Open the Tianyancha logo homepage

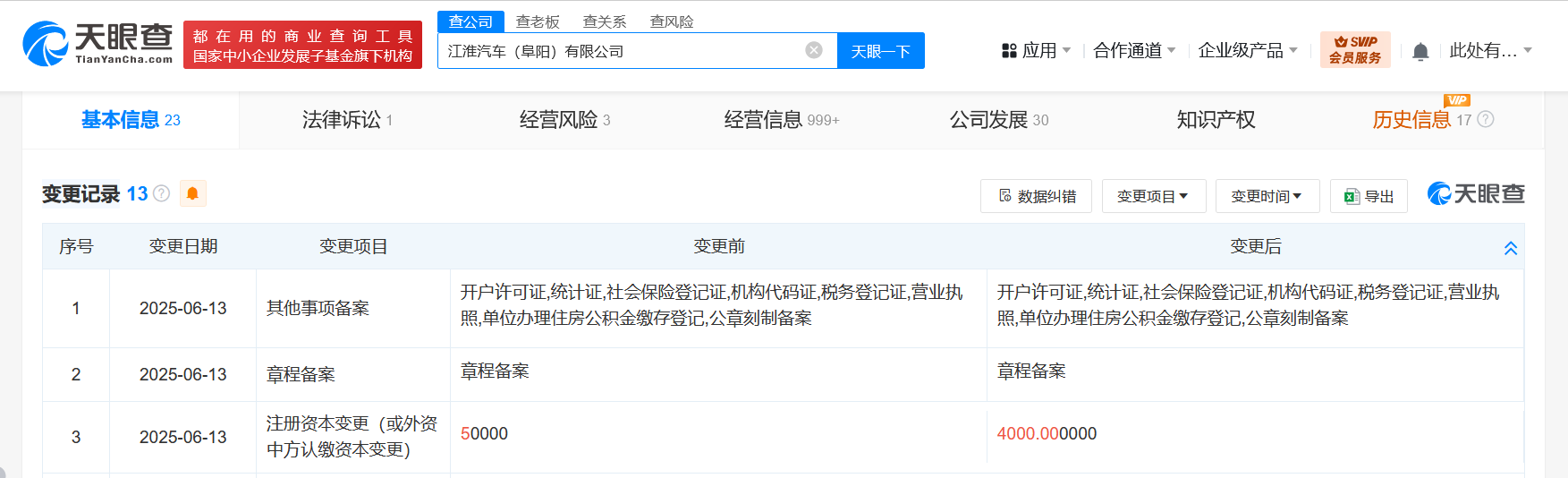97,44
